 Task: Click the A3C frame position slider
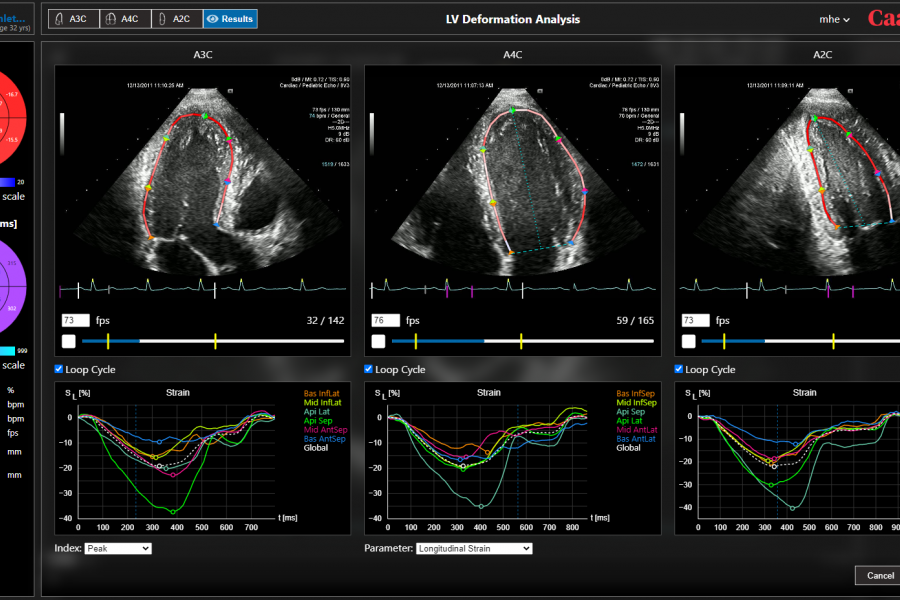(213, 341)
